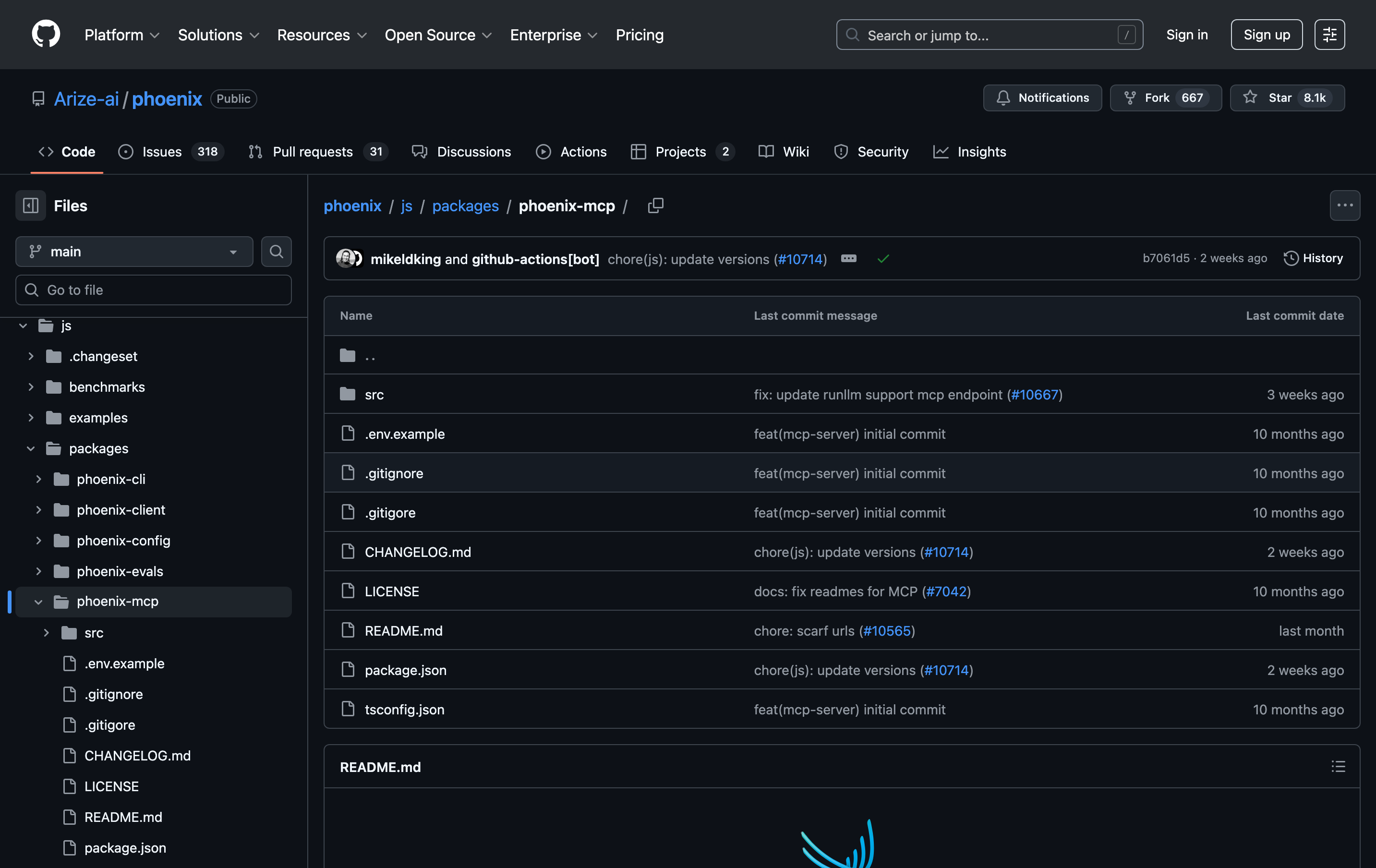Copy path using the copy icon
Viewport: 1376px width, 868px height.
pos(655,205)
